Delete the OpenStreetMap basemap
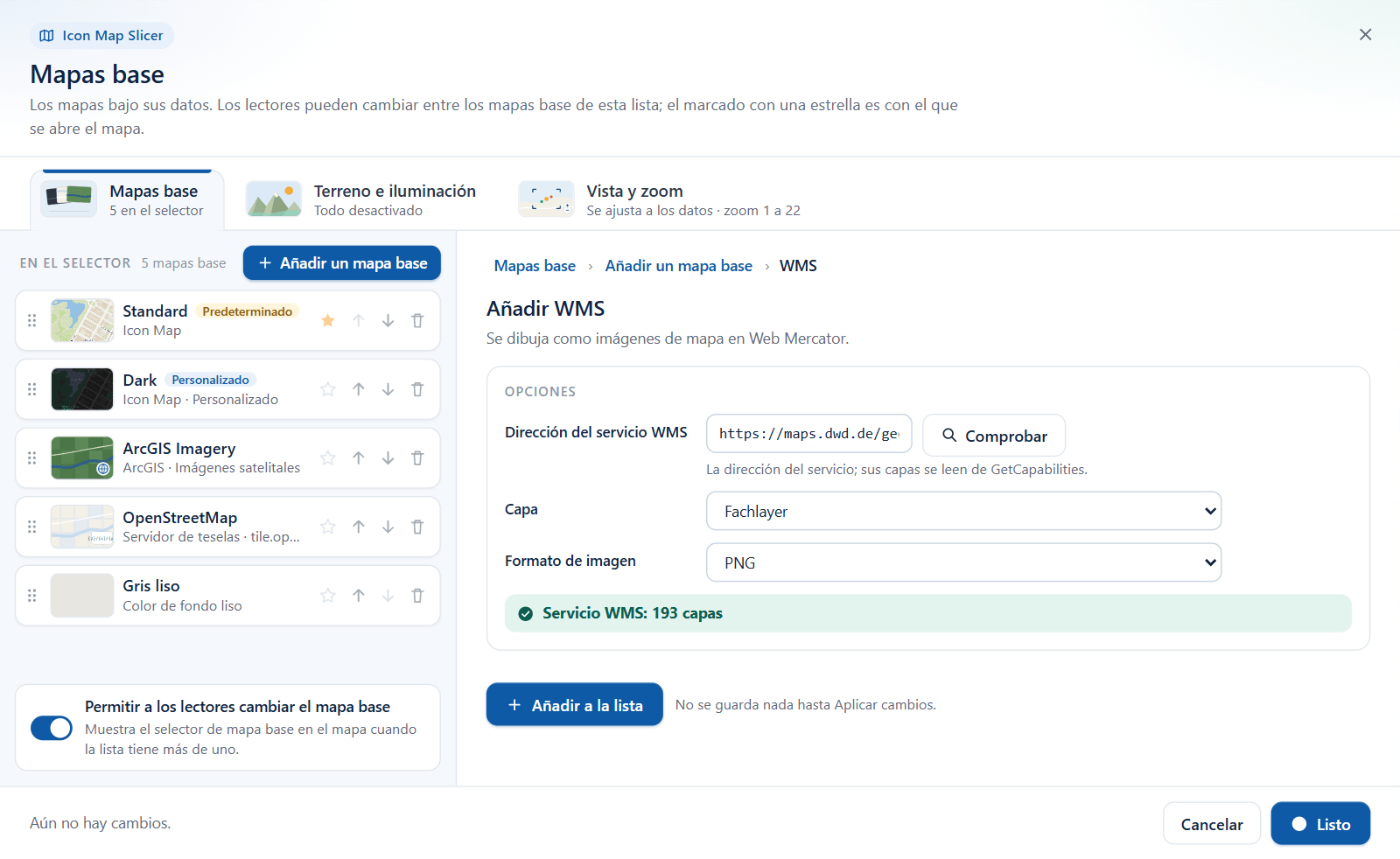Image resolution: width=1400 pixels, height=859 pixels. coord(417,527)
